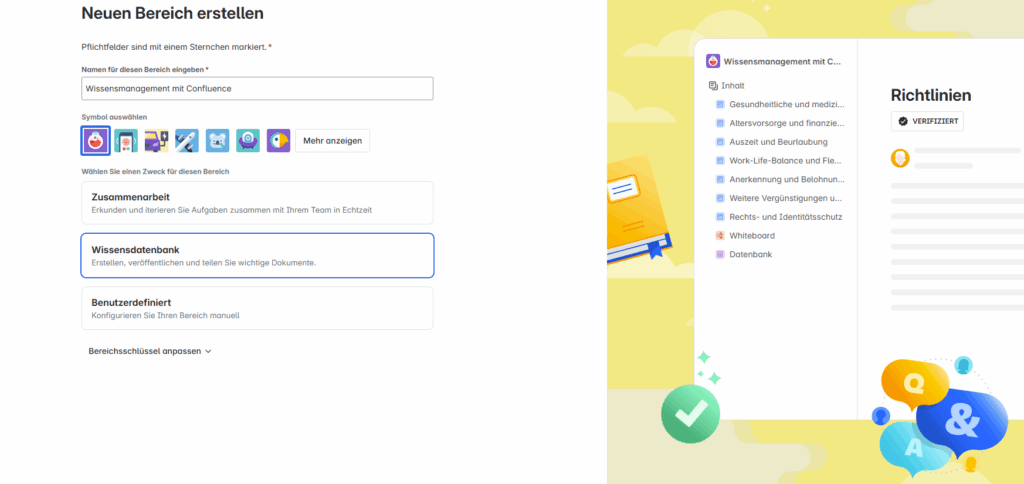Click the space name input field
1024x484 pixels.
point(257,89)
